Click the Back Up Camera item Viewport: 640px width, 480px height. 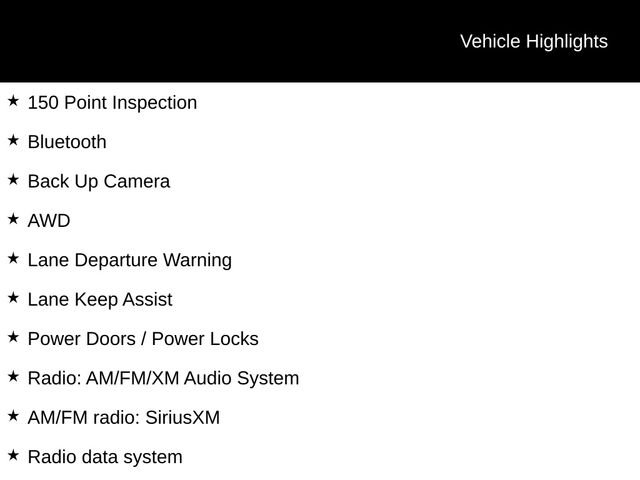pos(99,182)
